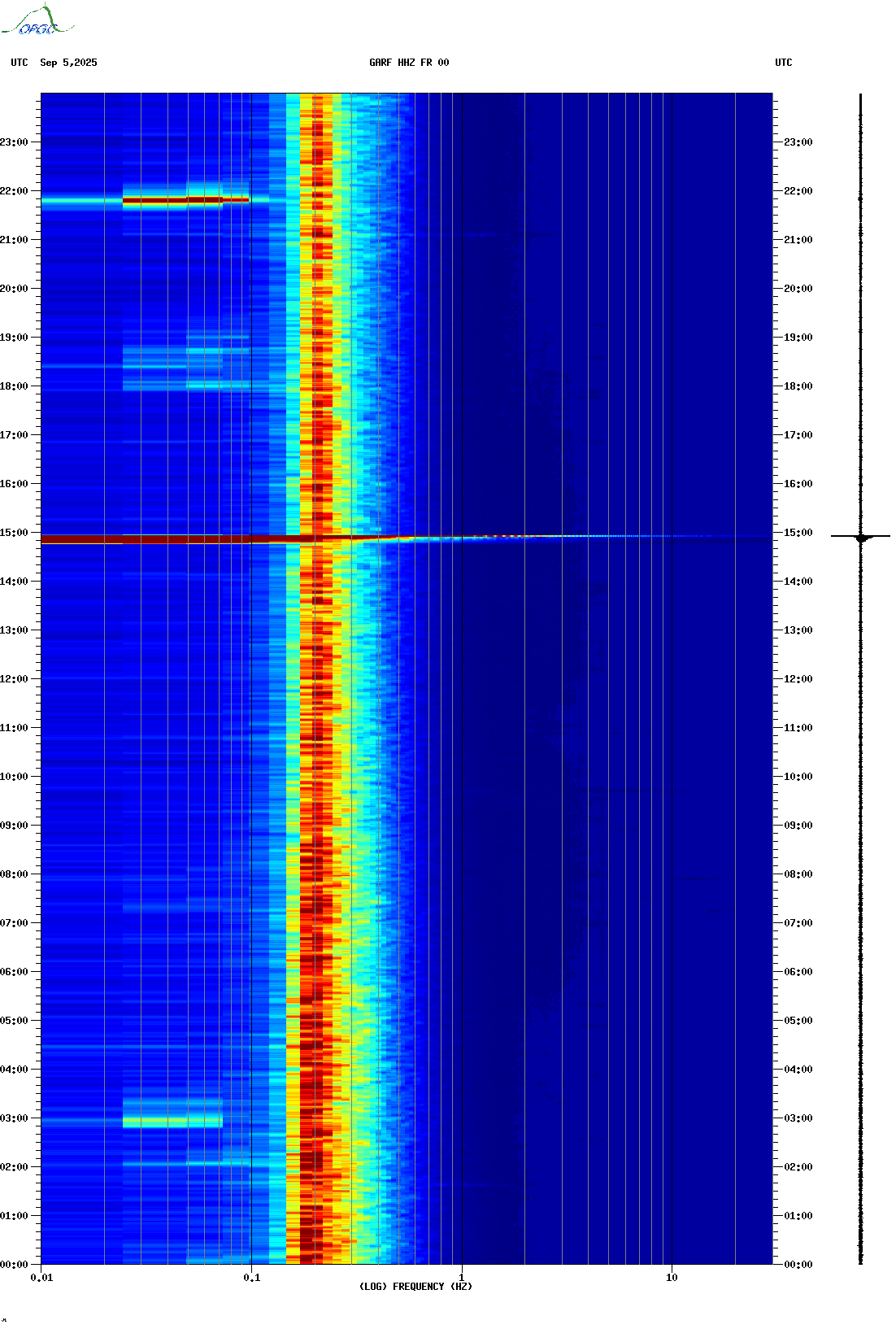Click the 08:00 label on the right time axis
This screenshot has height=1329, width=896.
[x=798, y=874]
